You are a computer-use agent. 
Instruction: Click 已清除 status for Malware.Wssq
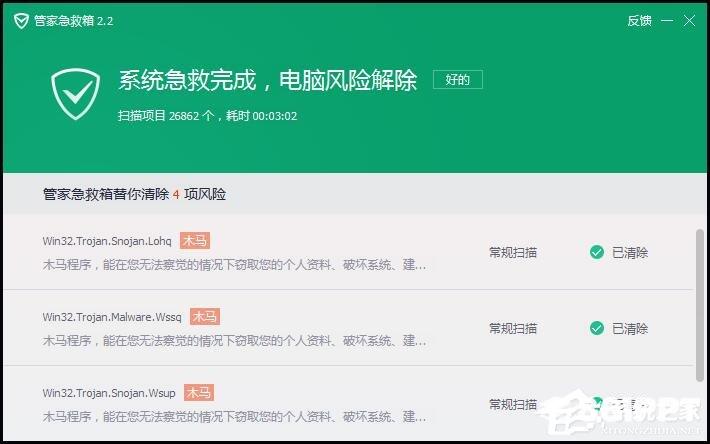pos(630,329)
